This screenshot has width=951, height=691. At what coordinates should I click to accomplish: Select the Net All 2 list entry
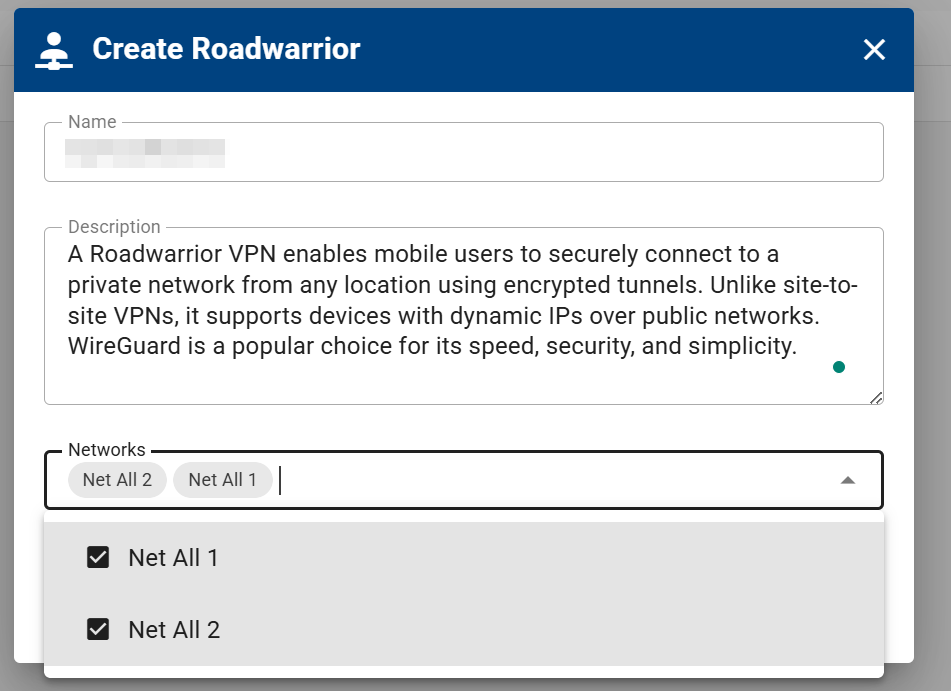[172, 629]
